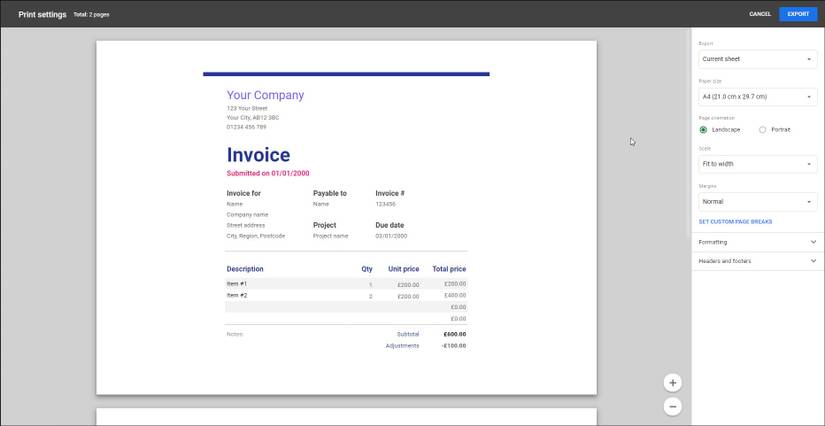
Task: Click the Subtotal £600.00 value
Action: [455, 334]
